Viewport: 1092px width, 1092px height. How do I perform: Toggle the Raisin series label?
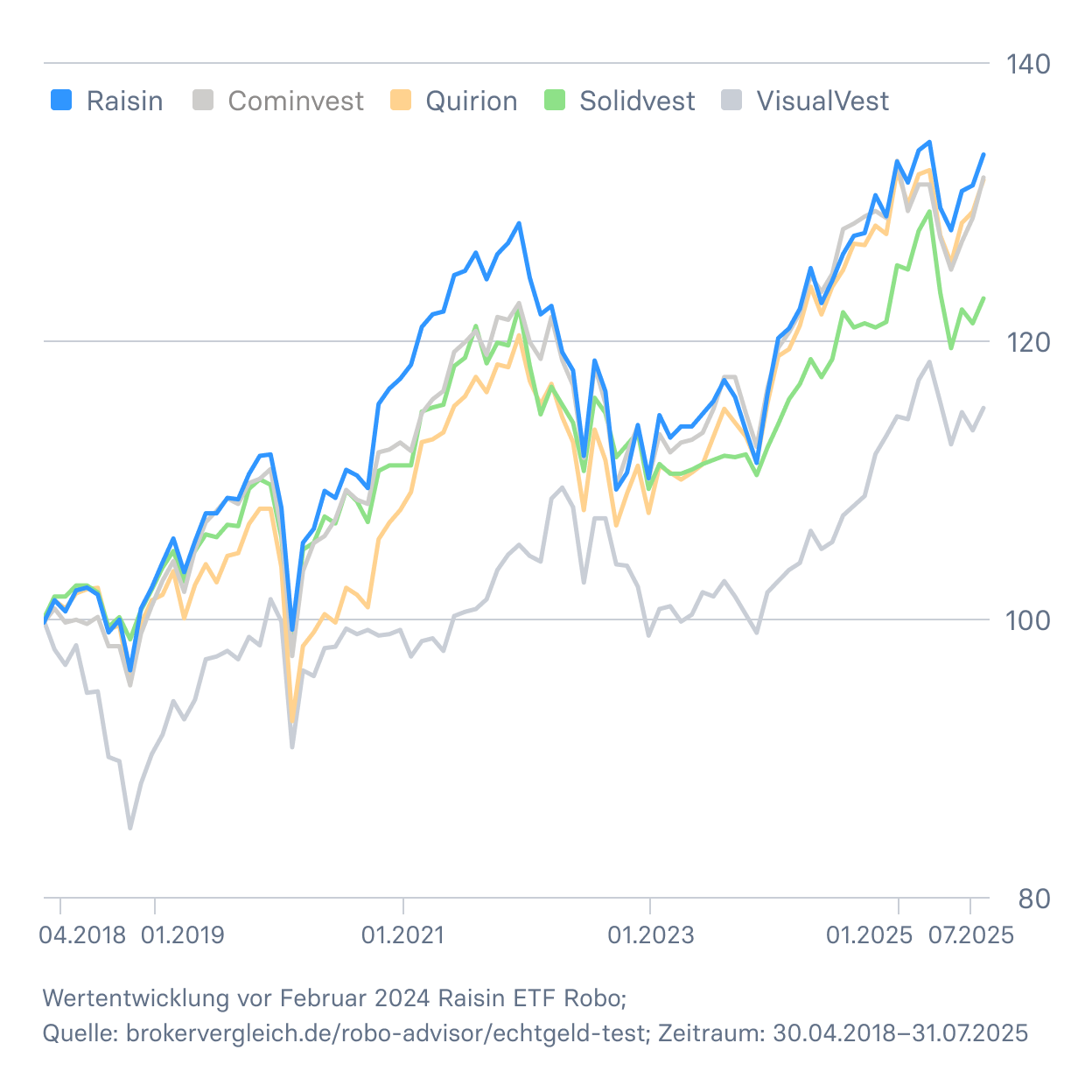coord(125,101)
